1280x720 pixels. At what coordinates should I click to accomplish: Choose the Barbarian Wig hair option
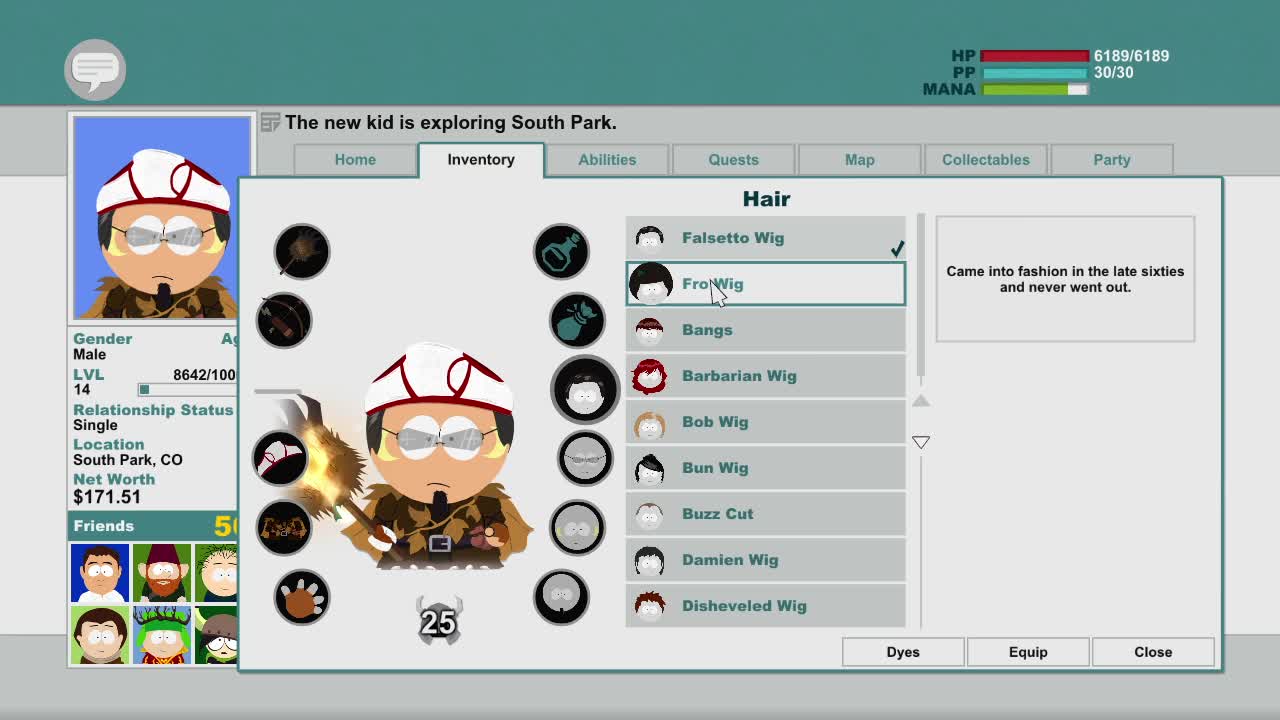(x=766, y=376)
